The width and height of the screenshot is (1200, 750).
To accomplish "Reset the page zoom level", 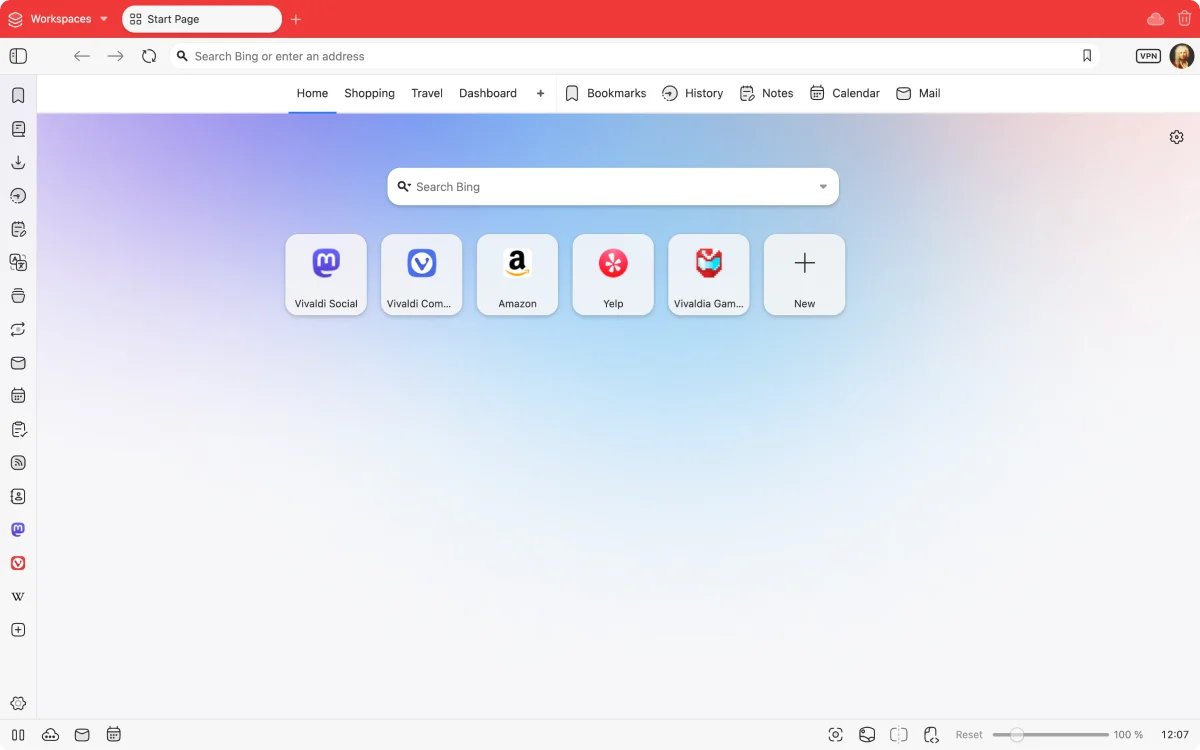I will point(969,735).
